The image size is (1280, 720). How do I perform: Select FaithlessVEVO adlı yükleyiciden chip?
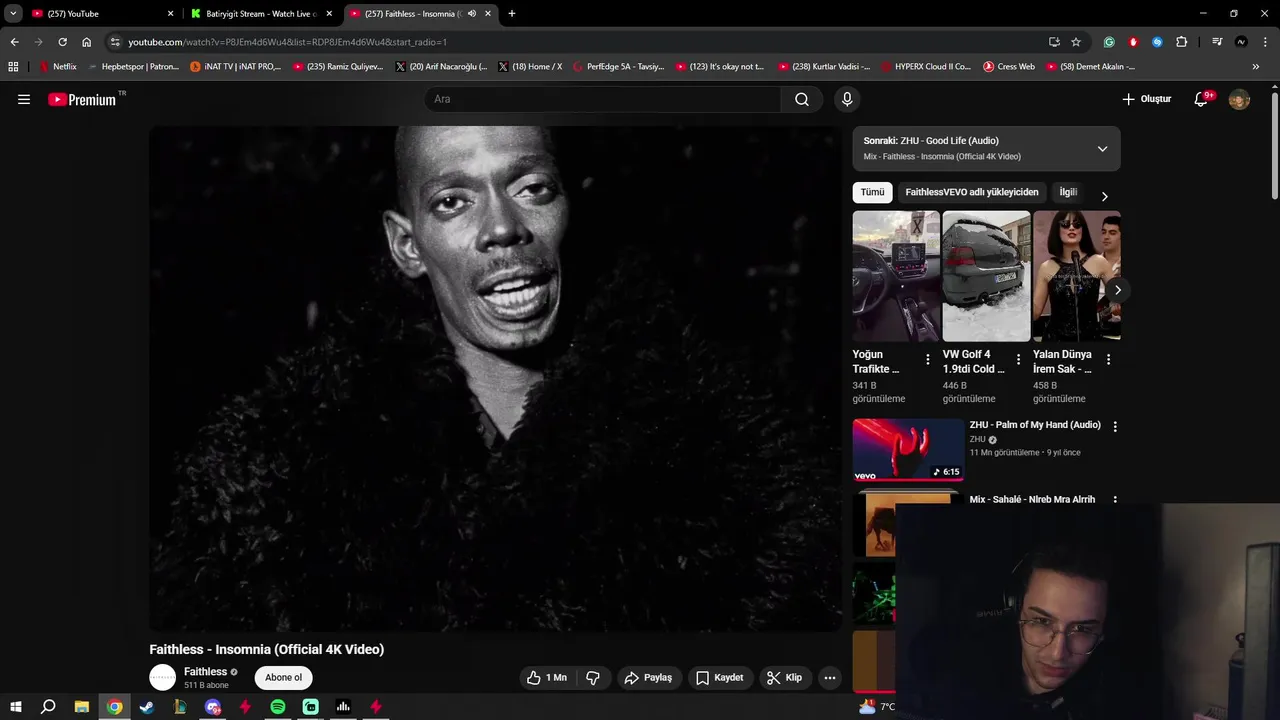tap(972, 192)
